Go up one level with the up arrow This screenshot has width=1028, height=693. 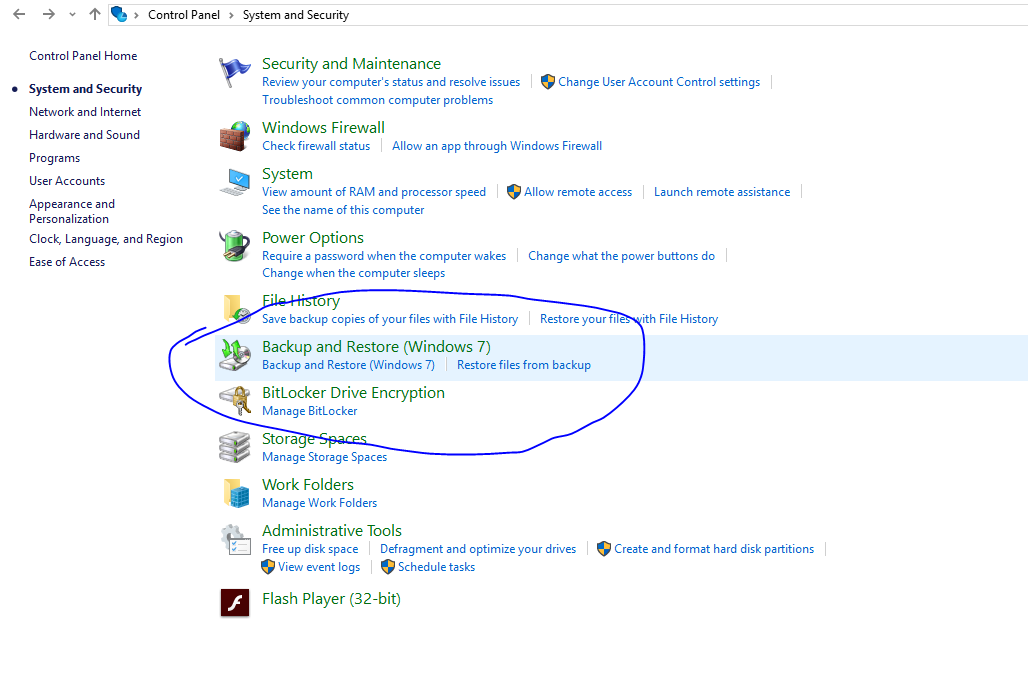tap(95, 14)
